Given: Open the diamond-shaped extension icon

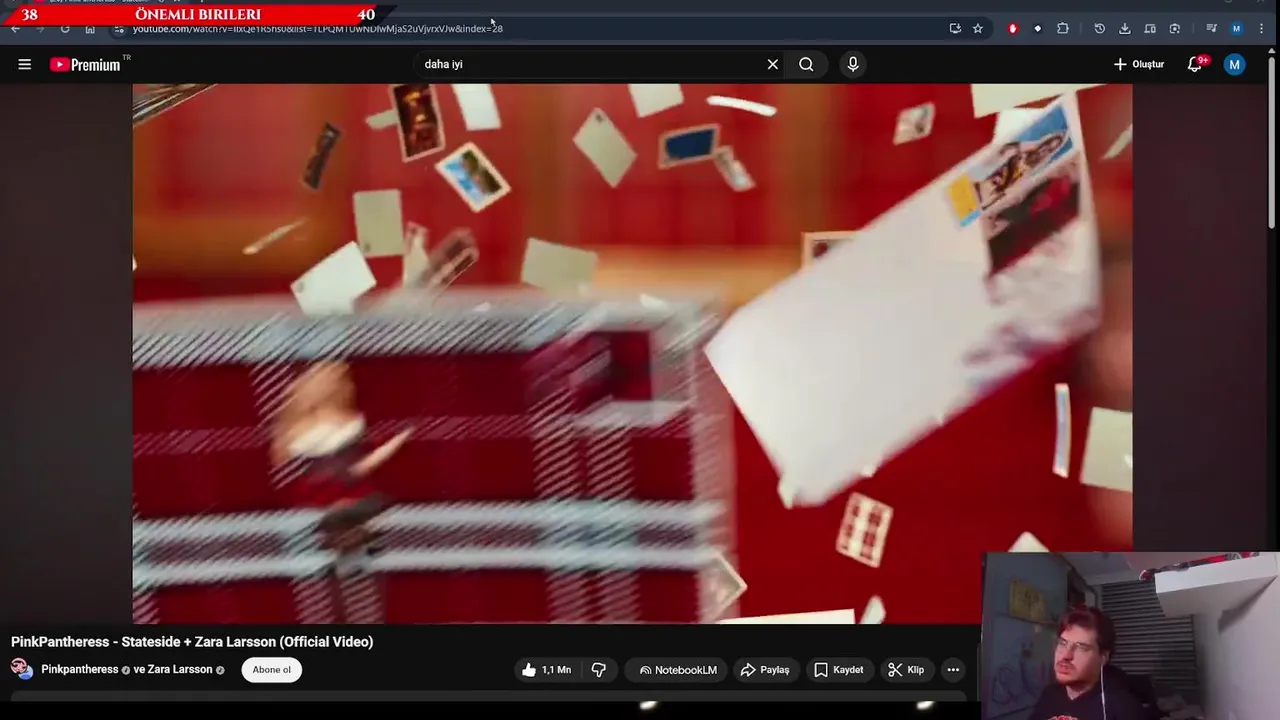Looking at the screenshot, I should click(x=1038, y=29).
